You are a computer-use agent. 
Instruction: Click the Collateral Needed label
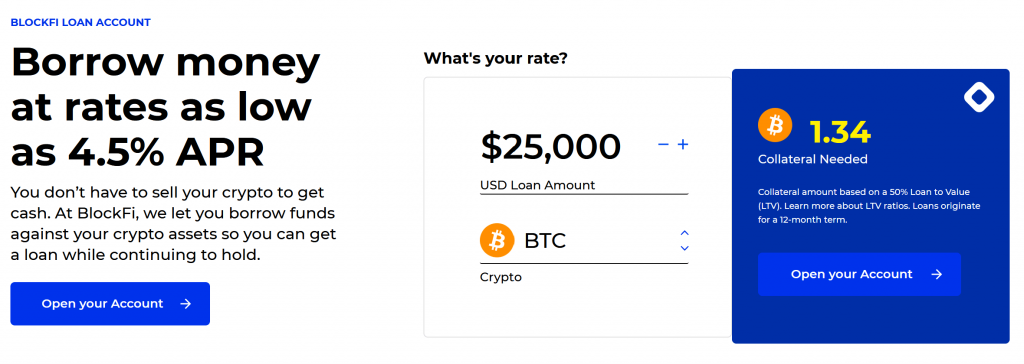click(812, 159)
